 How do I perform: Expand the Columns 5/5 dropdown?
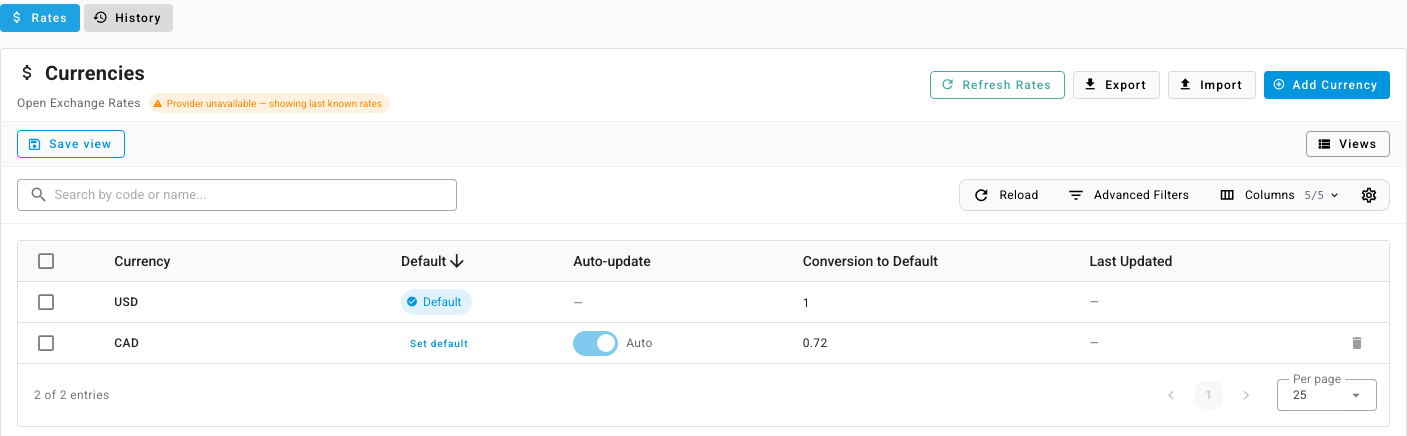point(1279,195)
